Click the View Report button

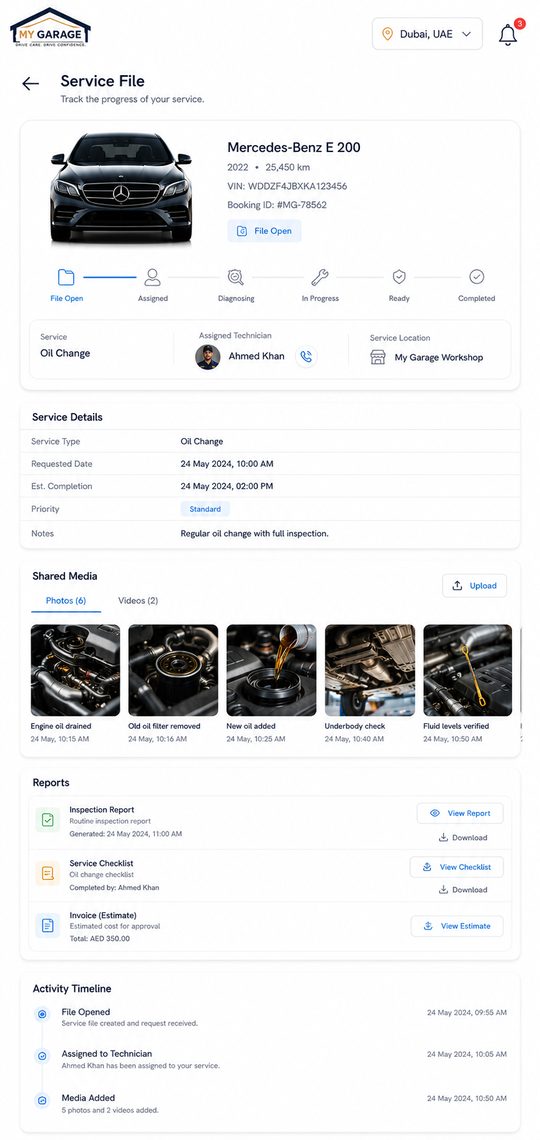click(460, 814)
